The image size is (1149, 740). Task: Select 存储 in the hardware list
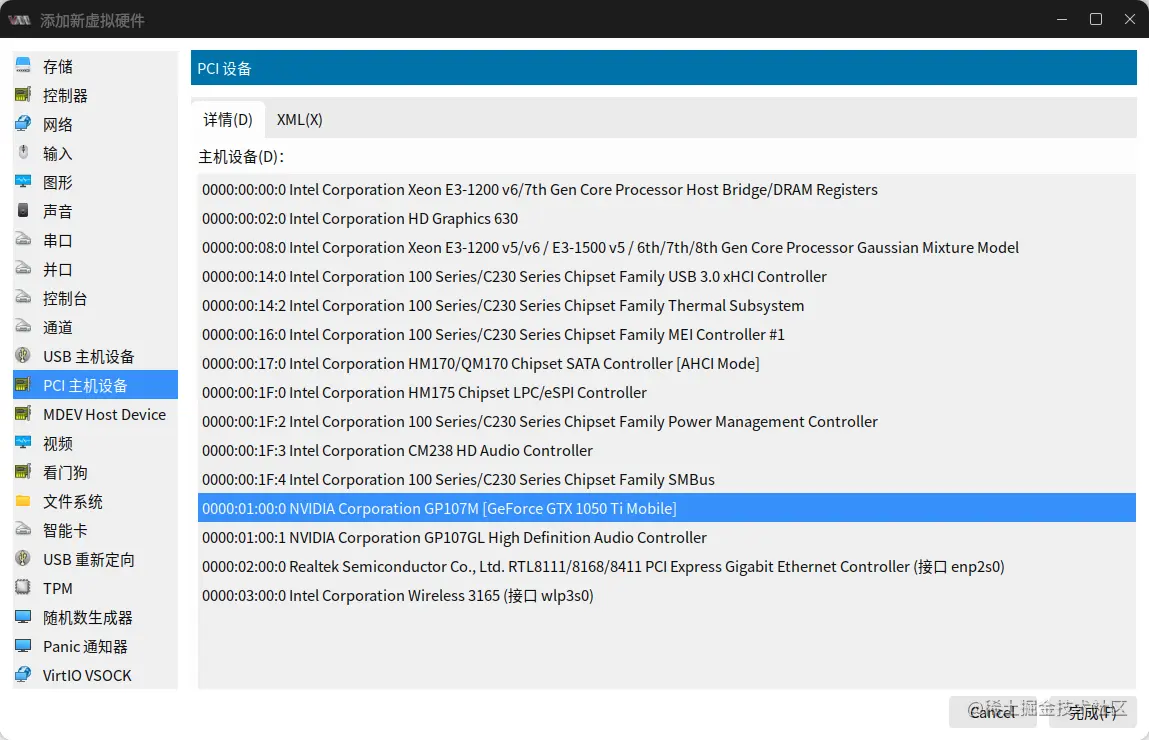95,67
